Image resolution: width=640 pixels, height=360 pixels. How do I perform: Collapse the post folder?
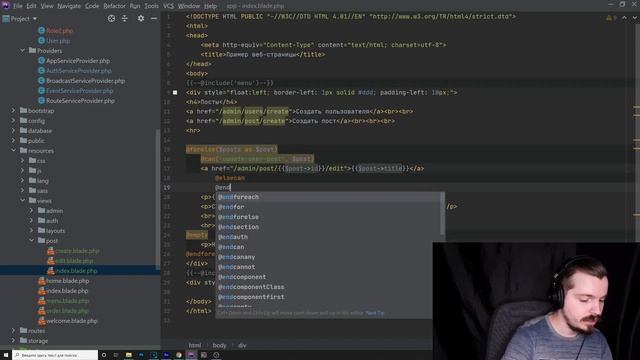tap(31, 241)
